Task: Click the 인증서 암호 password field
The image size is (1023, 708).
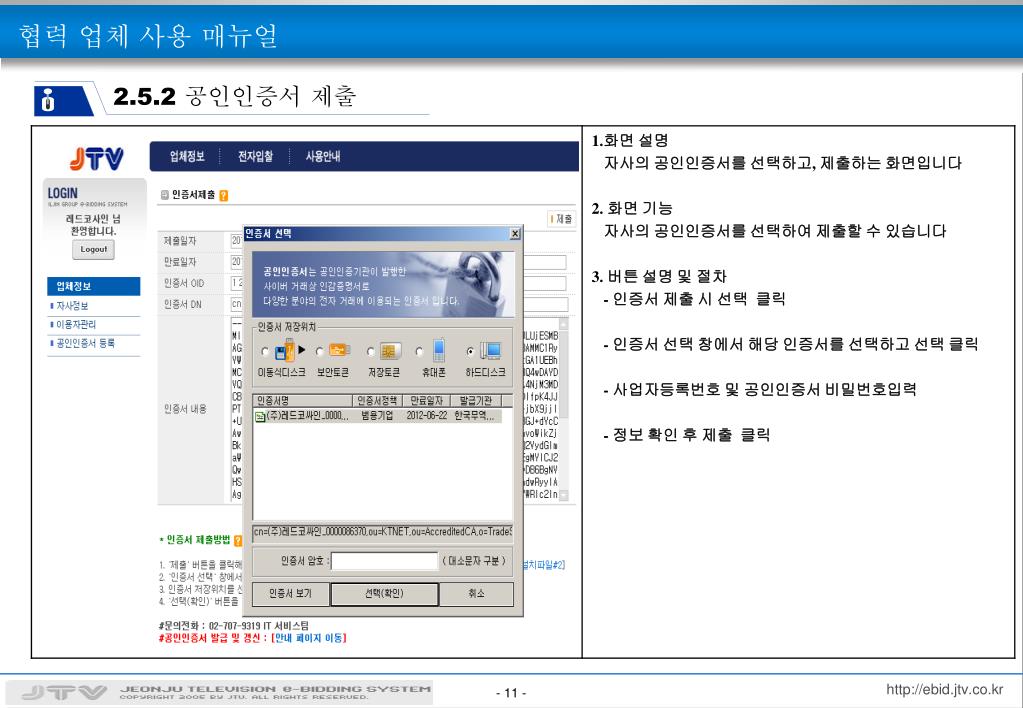Action: [385, 561]
